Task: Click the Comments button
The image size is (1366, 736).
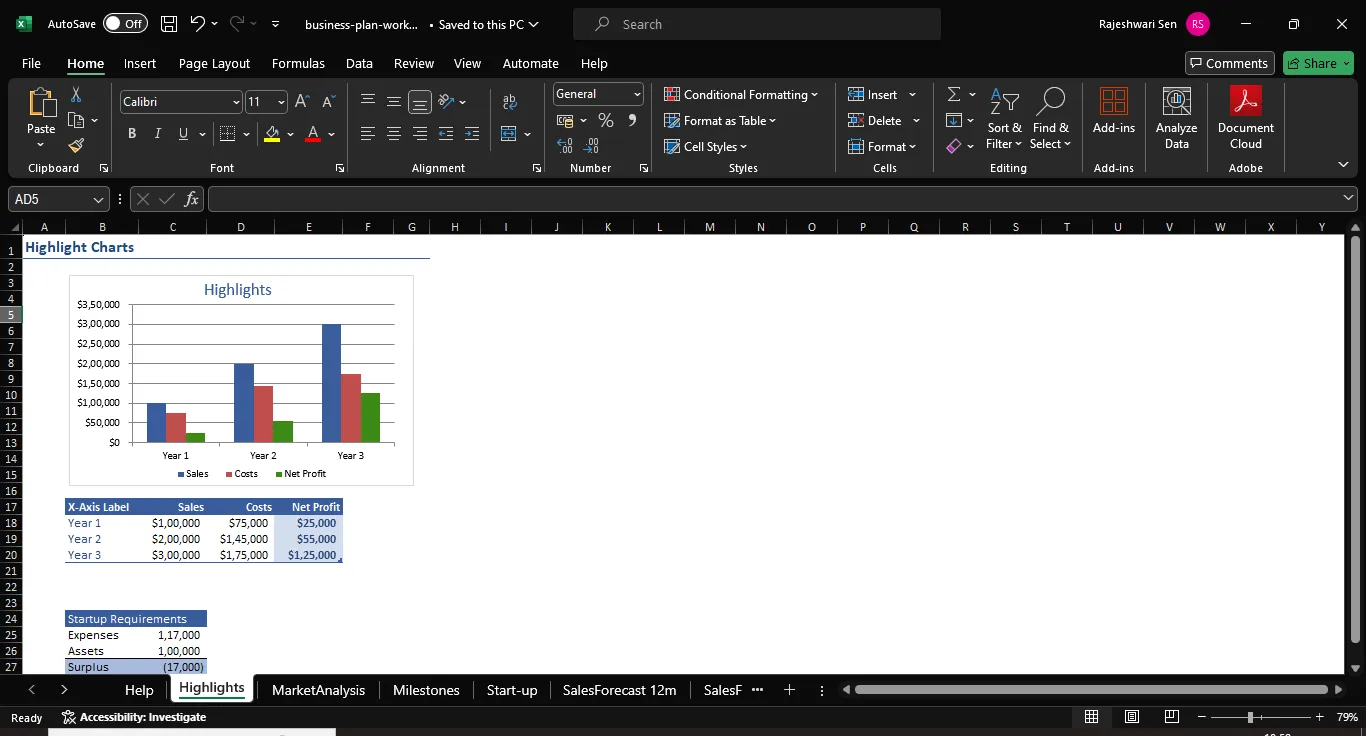Action: [x=1230, y=63]
